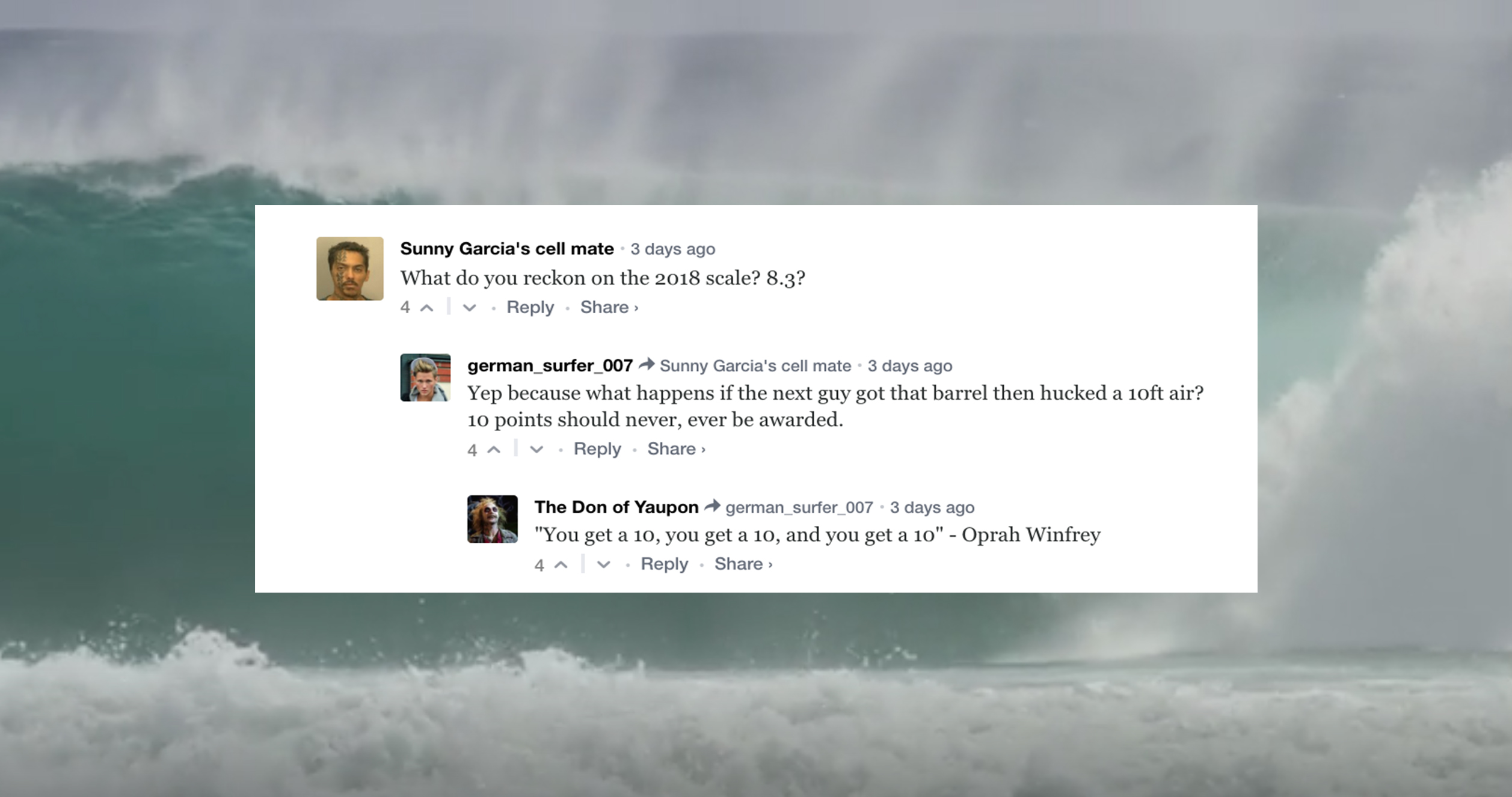Screen dimensions: 1512x797
Task: Downvote german_surfer_007's comment
Action: coord(536,450)
